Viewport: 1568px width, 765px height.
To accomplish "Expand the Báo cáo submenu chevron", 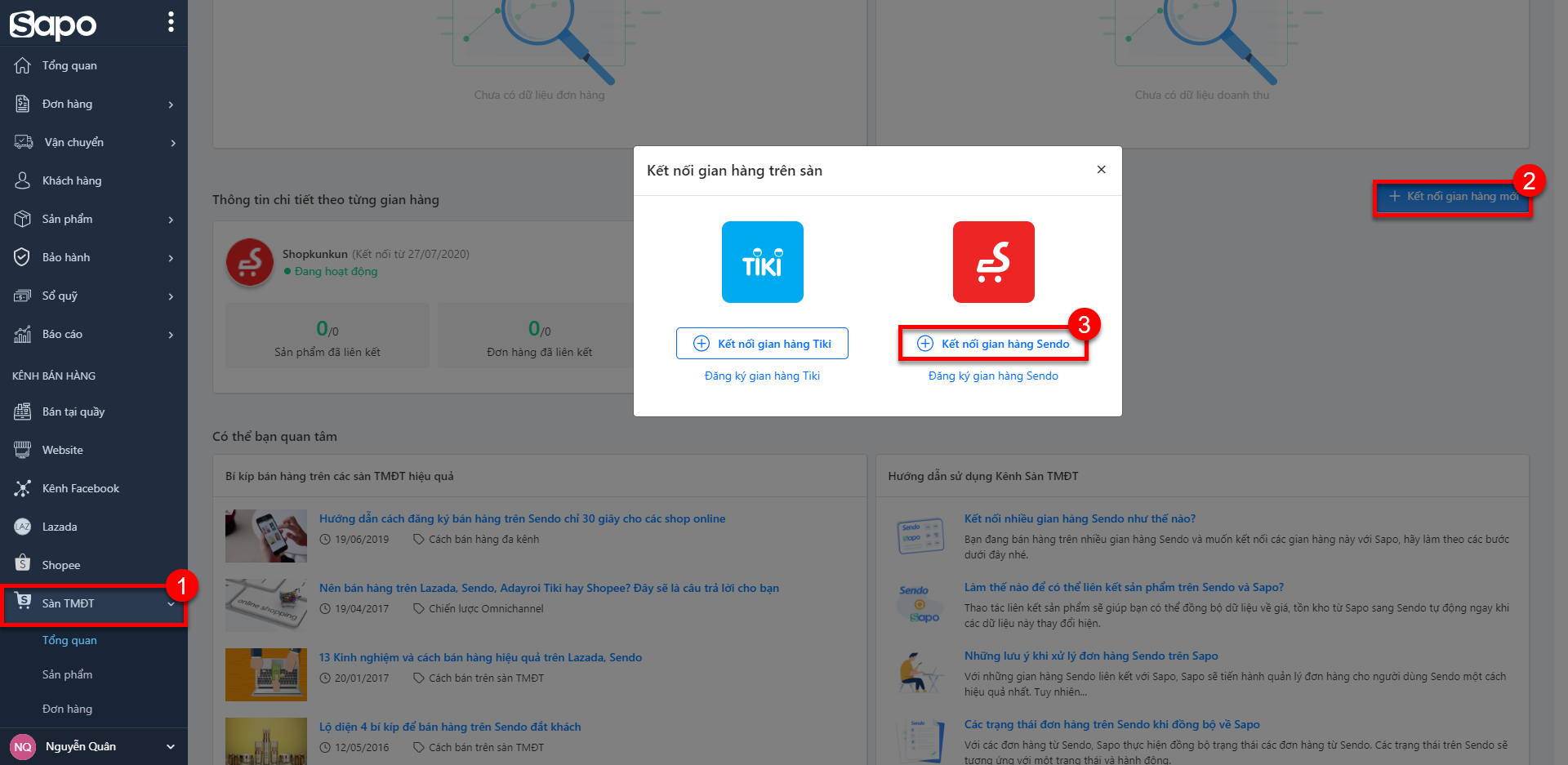I will [x=171, y=335].
